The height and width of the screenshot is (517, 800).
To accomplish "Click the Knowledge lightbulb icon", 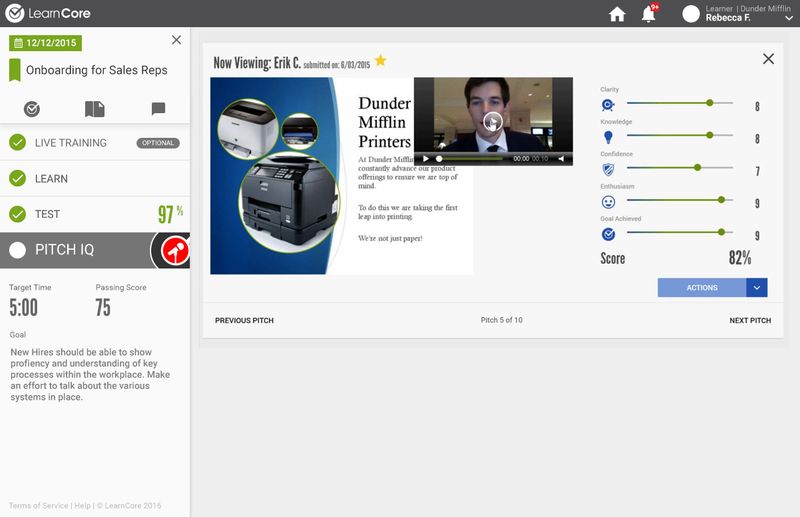I will (x=608, y=137).
